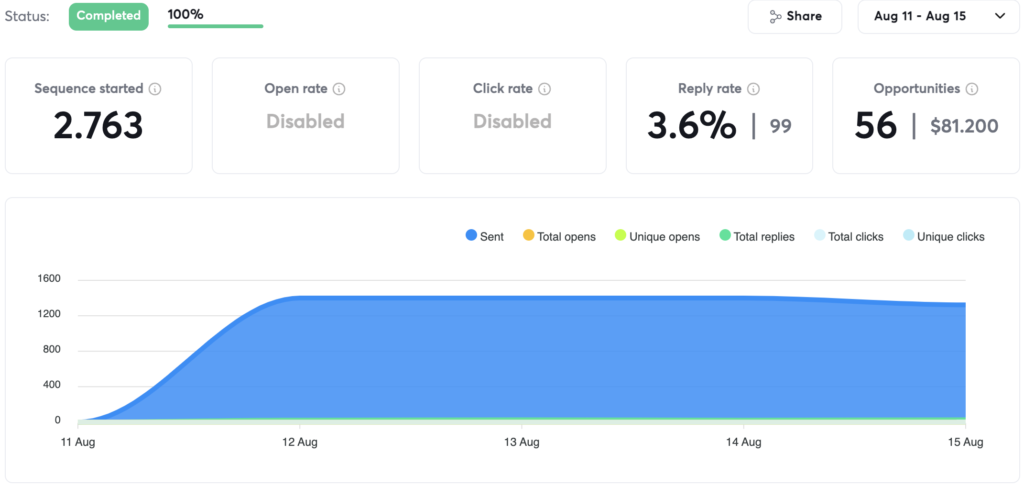Click the blue Sent color dot in legend
This screenshot has width=1024, height=487.
coord(472,237)
